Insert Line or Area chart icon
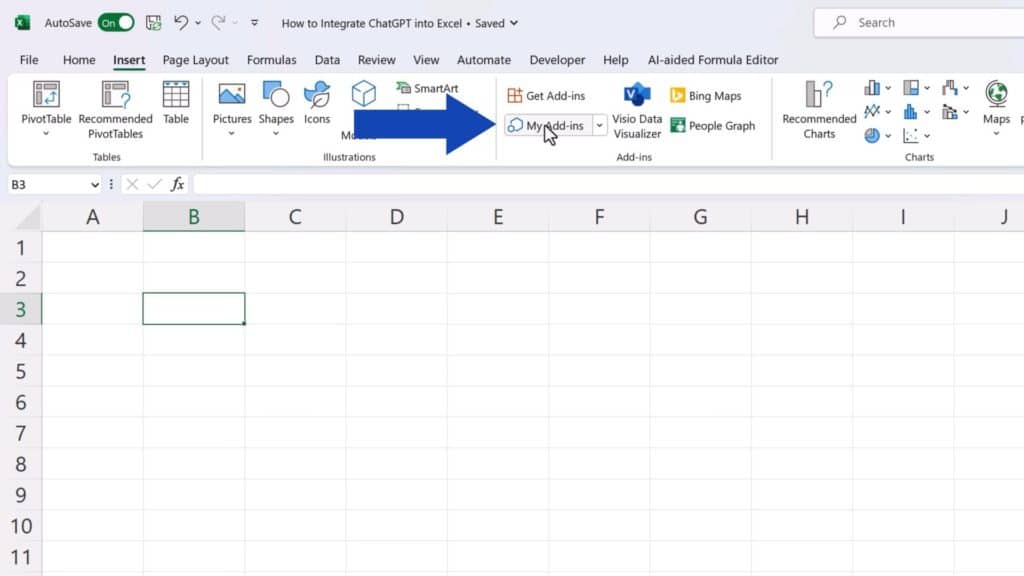The width and height of the screenshot is (1024, 576). pos(872,112)
